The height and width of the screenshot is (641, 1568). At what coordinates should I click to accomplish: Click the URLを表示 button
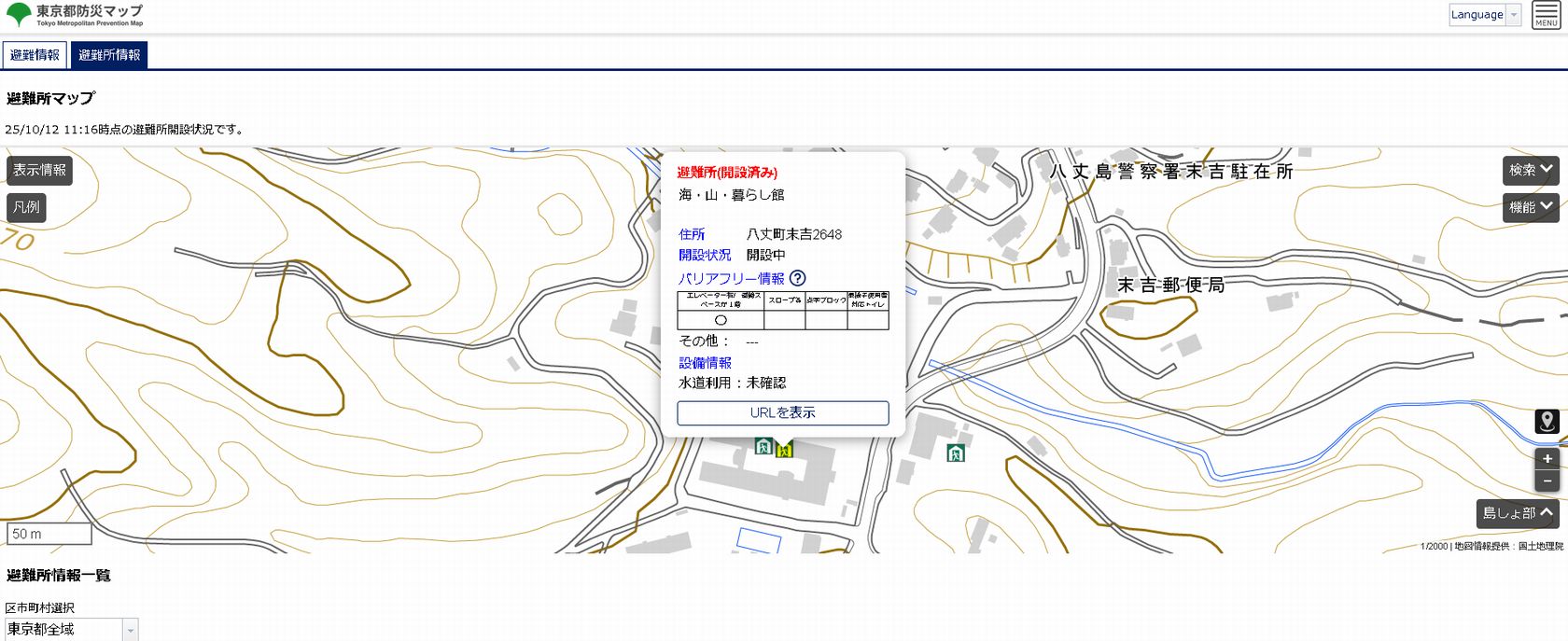pos(782,412)
